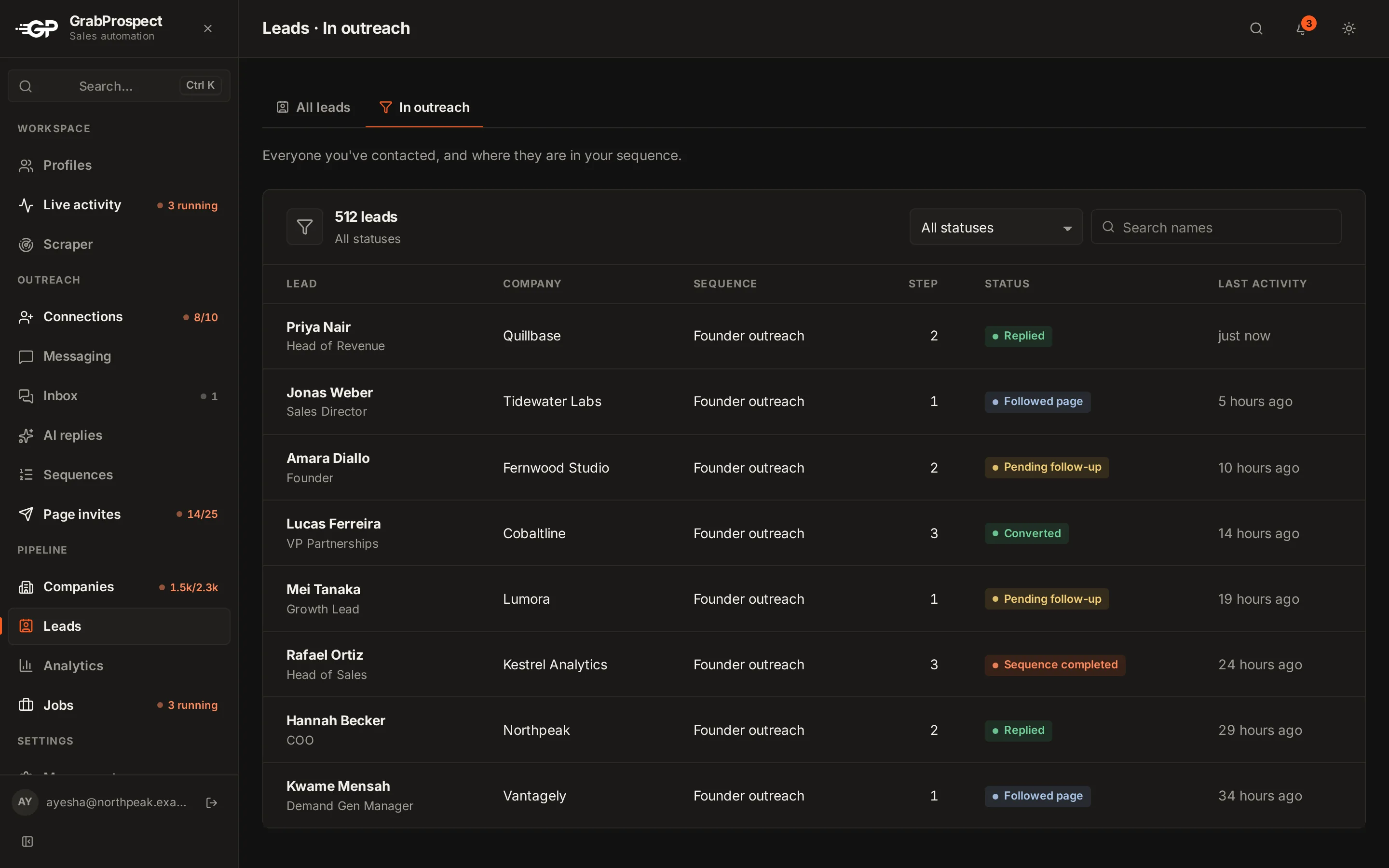Click Converted status for Lucas Ferreira

click(x=1026, y=533)
